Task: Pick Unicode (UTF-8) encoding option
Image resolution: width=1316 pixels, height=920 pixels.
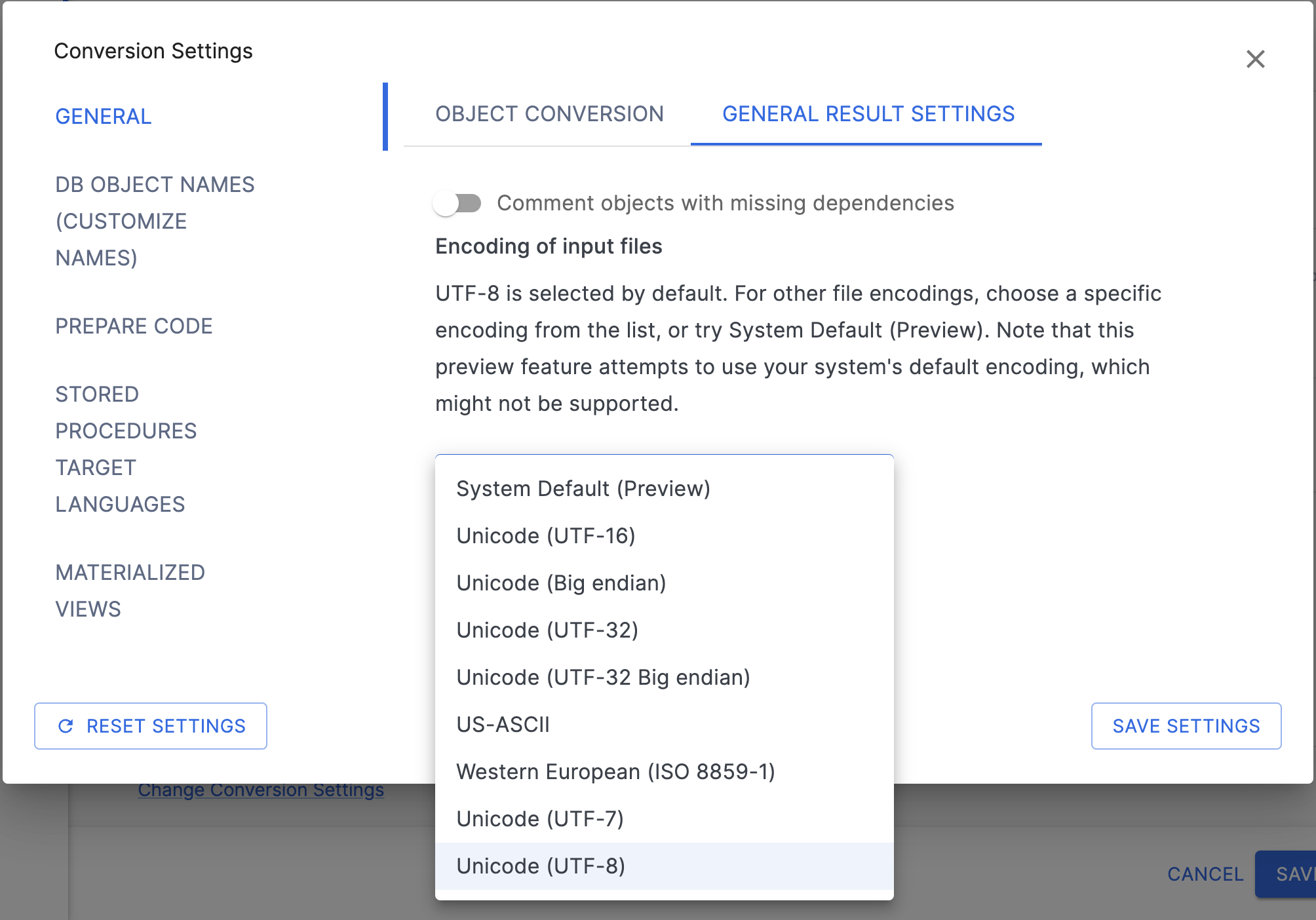Action: coord(541,866)
